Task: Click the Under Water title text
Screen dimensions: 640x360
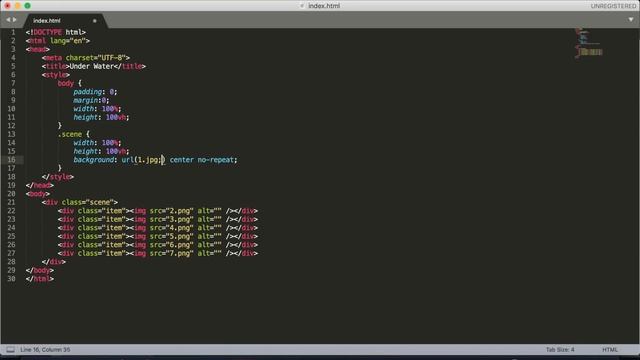Action: click(92, 66)
